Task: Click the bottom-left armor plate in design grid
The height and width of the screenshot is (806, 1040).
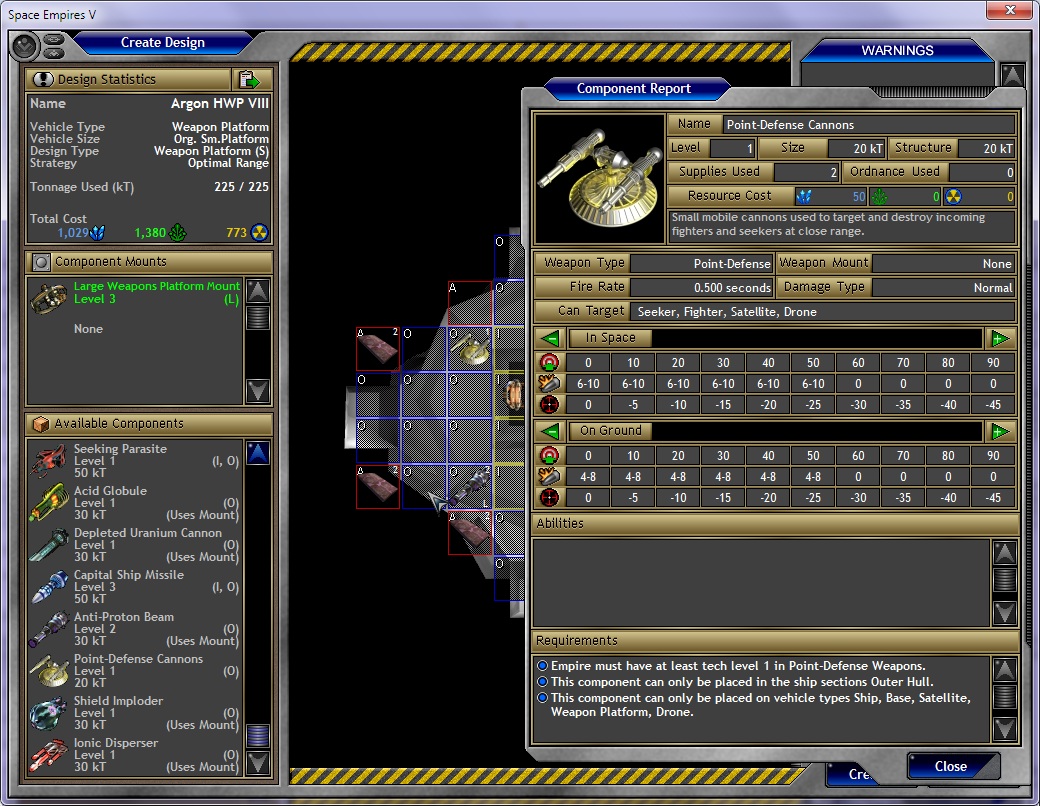Action: [x=377, y=487]
